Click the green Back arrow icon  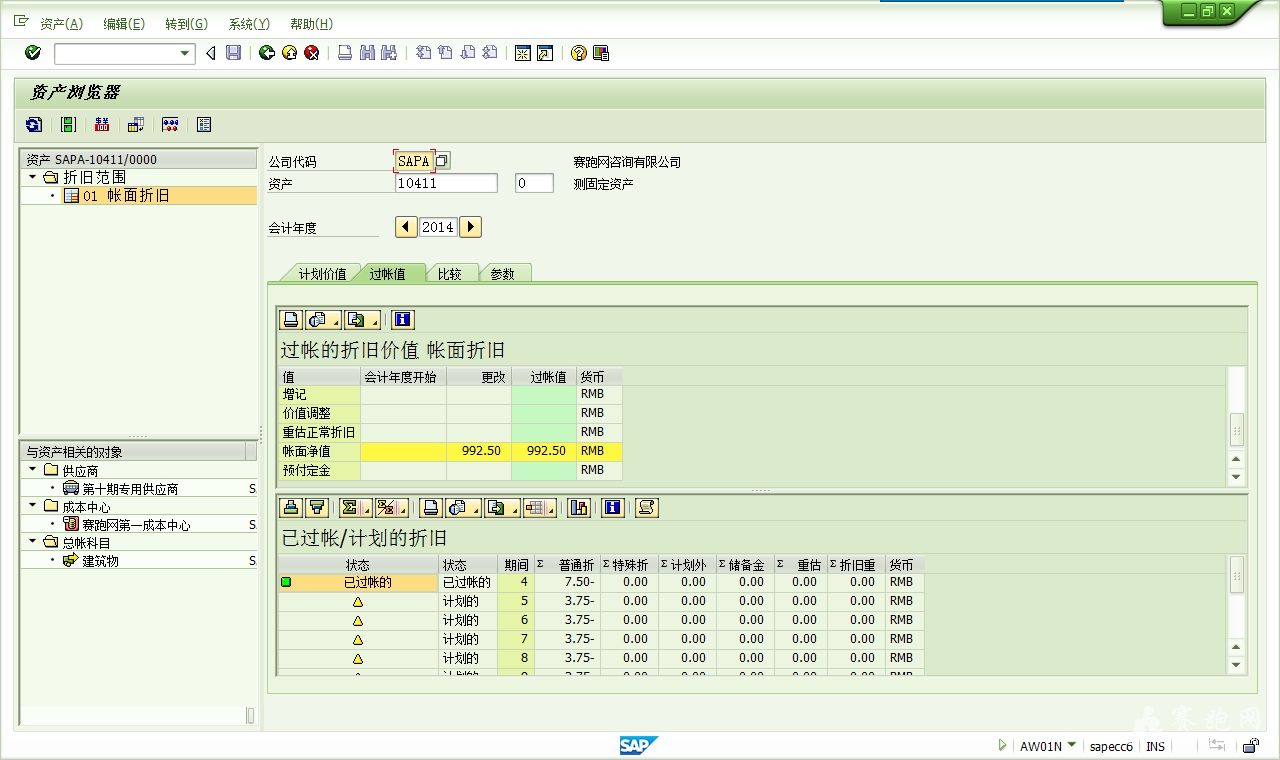[x=266, y=53]
